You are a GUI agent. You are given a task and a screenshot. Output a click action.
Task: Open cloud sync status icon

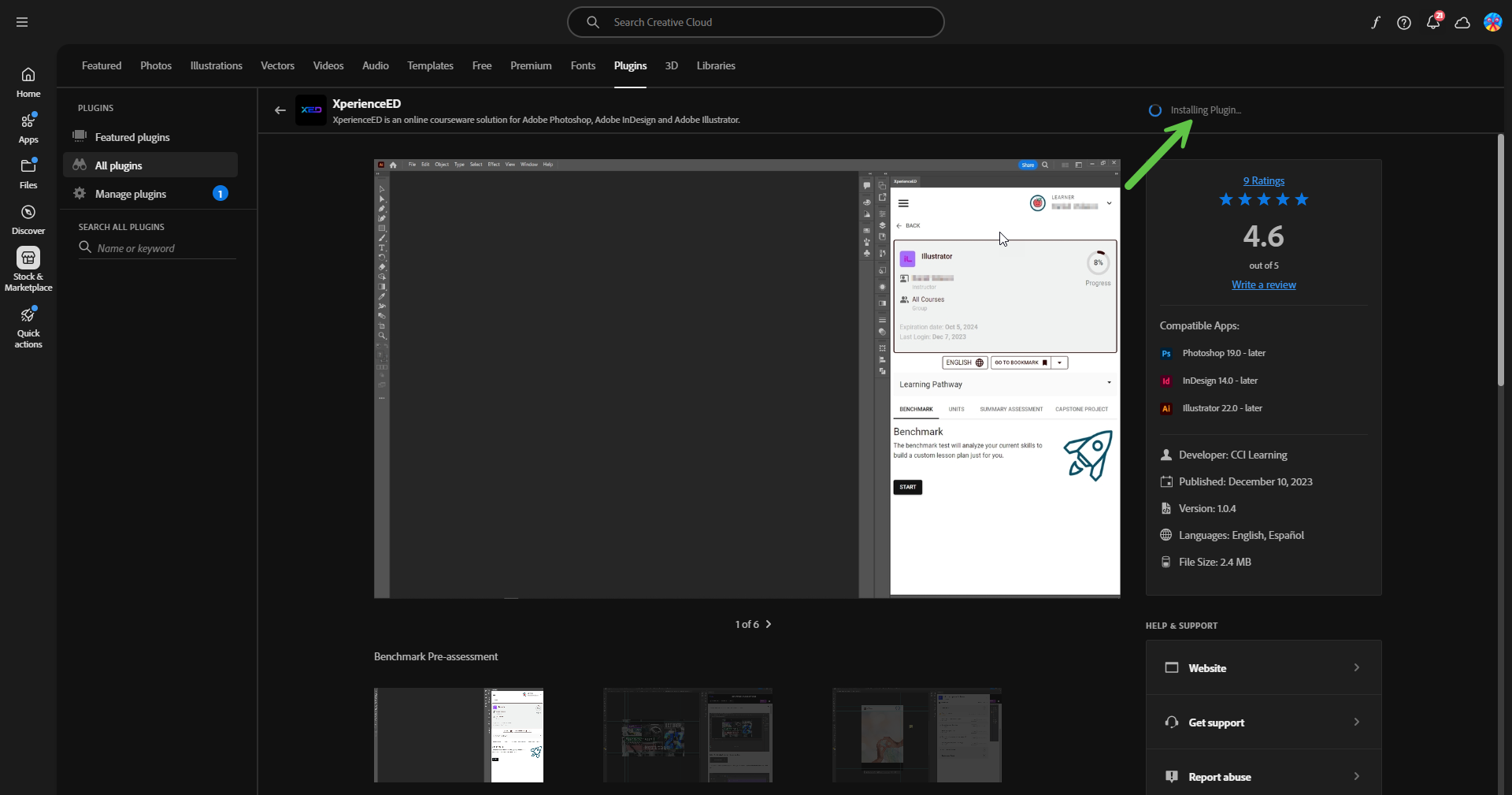(x=1462, y=22)
